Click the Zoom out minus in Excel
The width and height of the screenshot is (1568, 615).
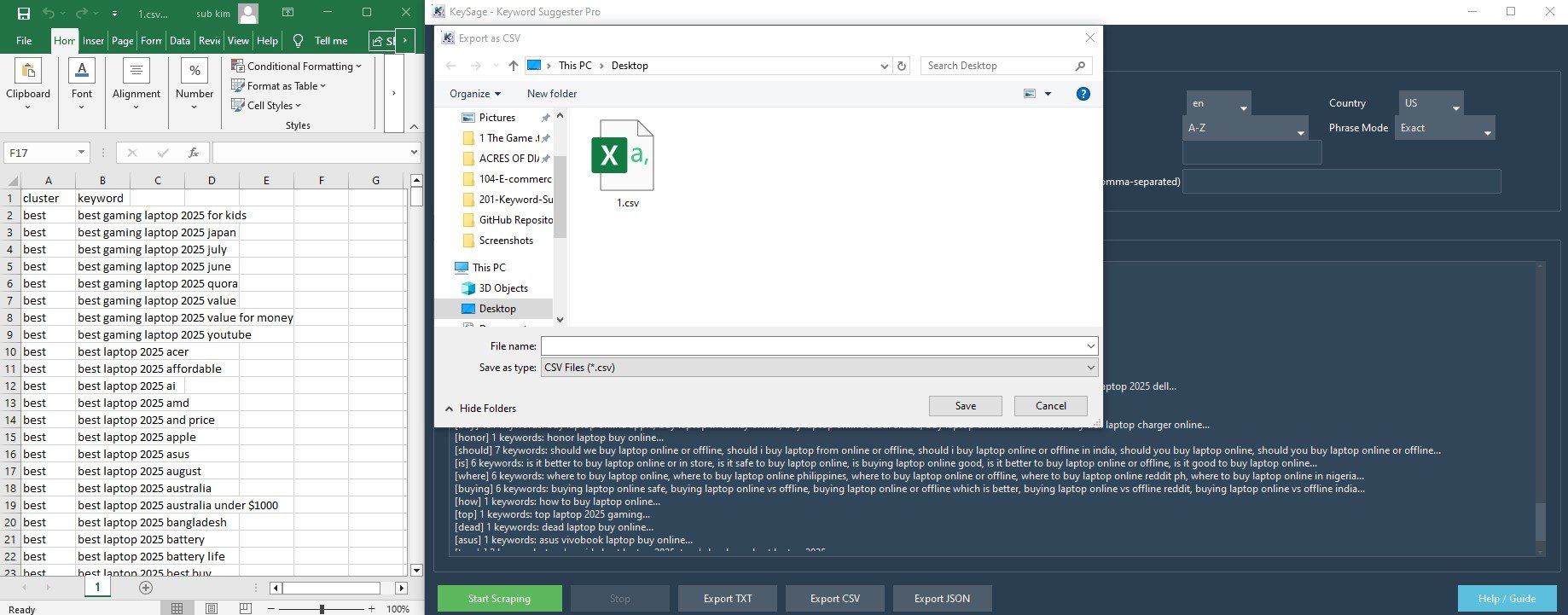pos(272,609)
